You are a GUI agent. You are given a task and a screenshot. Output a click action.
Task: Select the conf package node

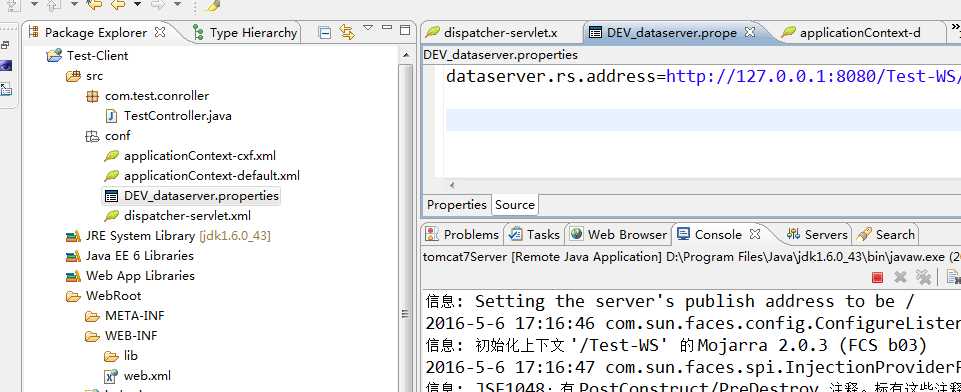[108, 136]
